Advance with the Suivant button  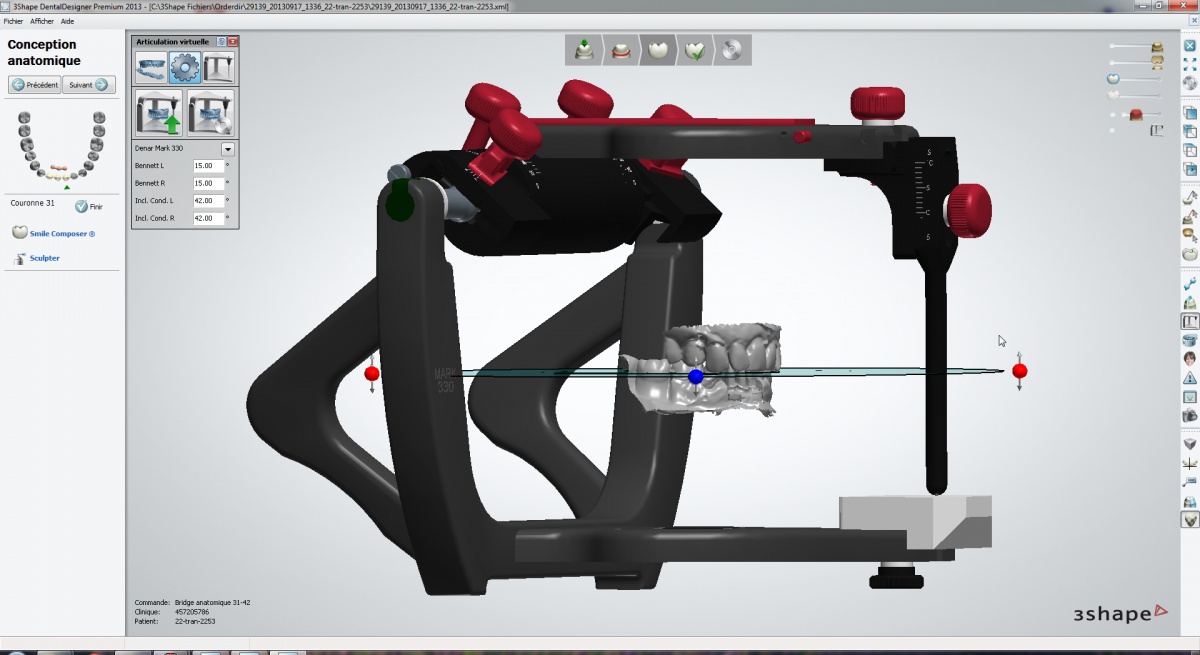88,85
